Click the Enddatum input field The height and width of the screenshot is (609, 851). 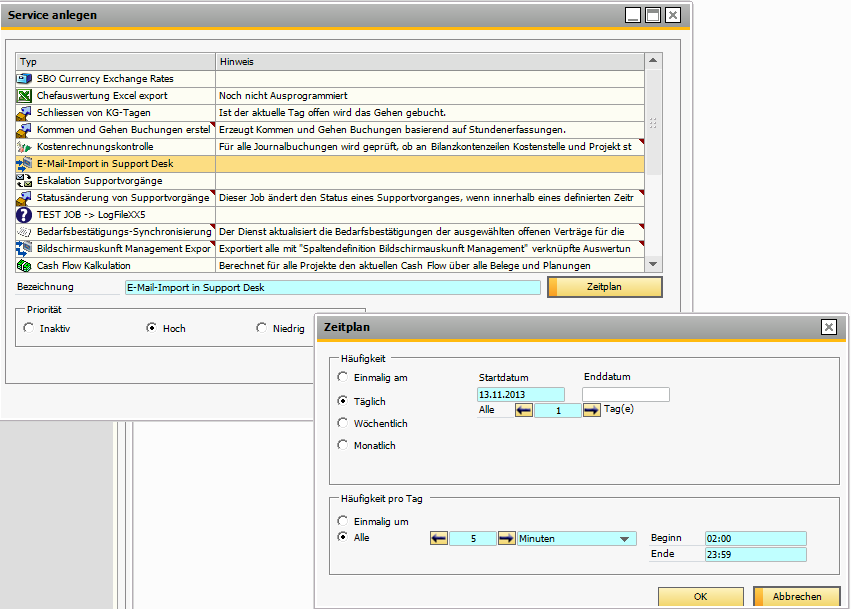coord(626,394)
